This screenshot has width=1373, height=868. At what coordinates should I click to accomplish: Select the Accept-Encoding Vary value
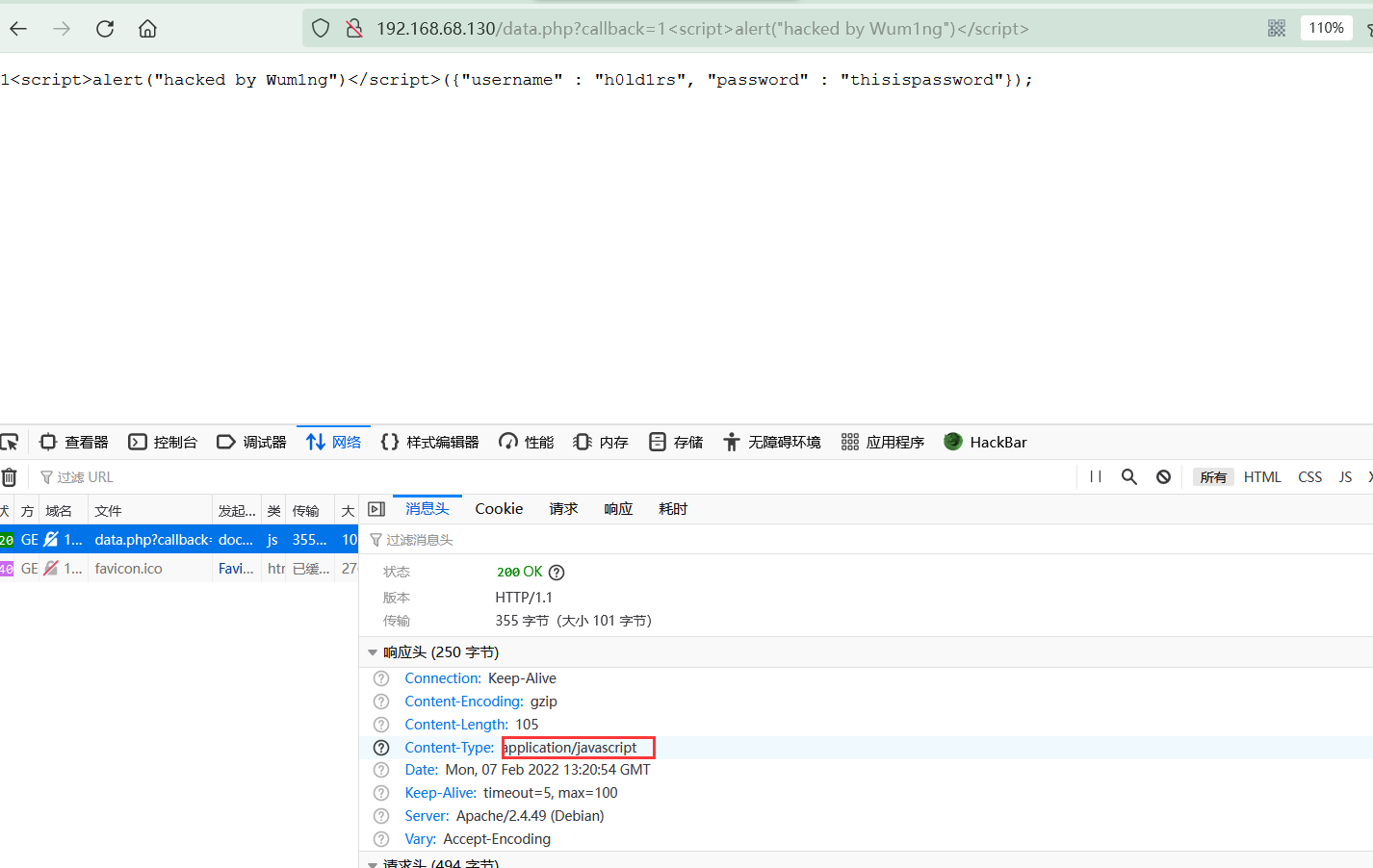(x=497, y=839)
